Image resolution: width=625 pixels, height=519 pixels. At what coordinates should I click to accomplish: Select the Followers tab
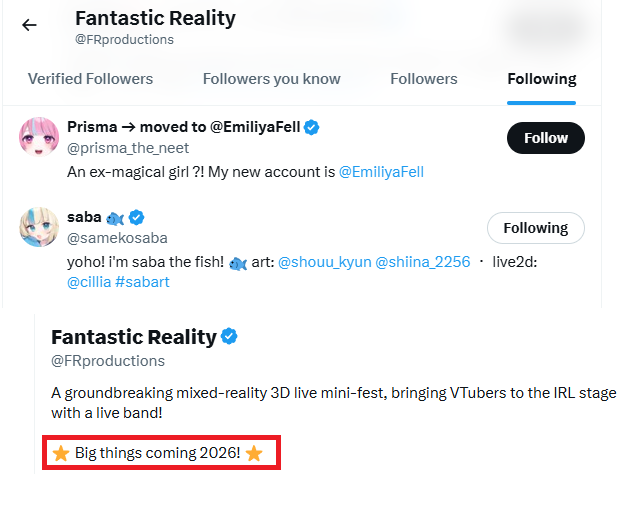pos(424,79)
